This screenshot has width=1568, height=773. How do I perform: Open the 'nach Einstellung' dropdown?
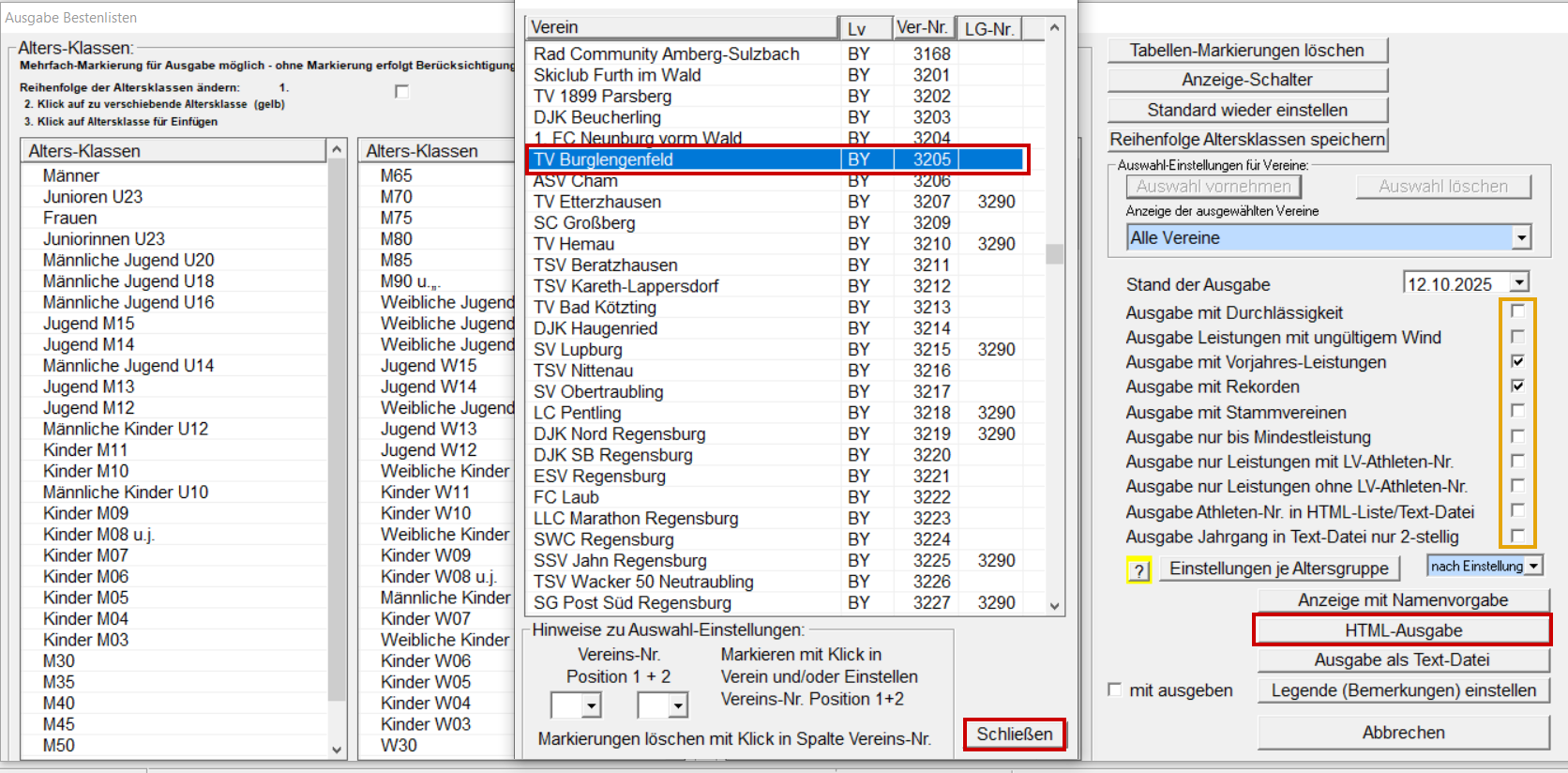pos(1533,567)
